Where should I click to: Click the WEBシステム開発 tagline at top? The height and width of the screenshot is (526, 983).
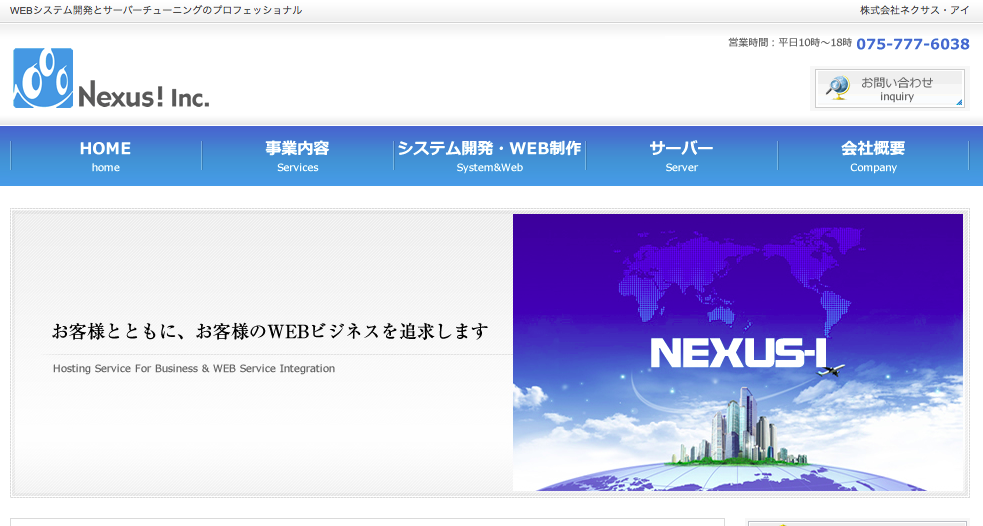[156, 10]
